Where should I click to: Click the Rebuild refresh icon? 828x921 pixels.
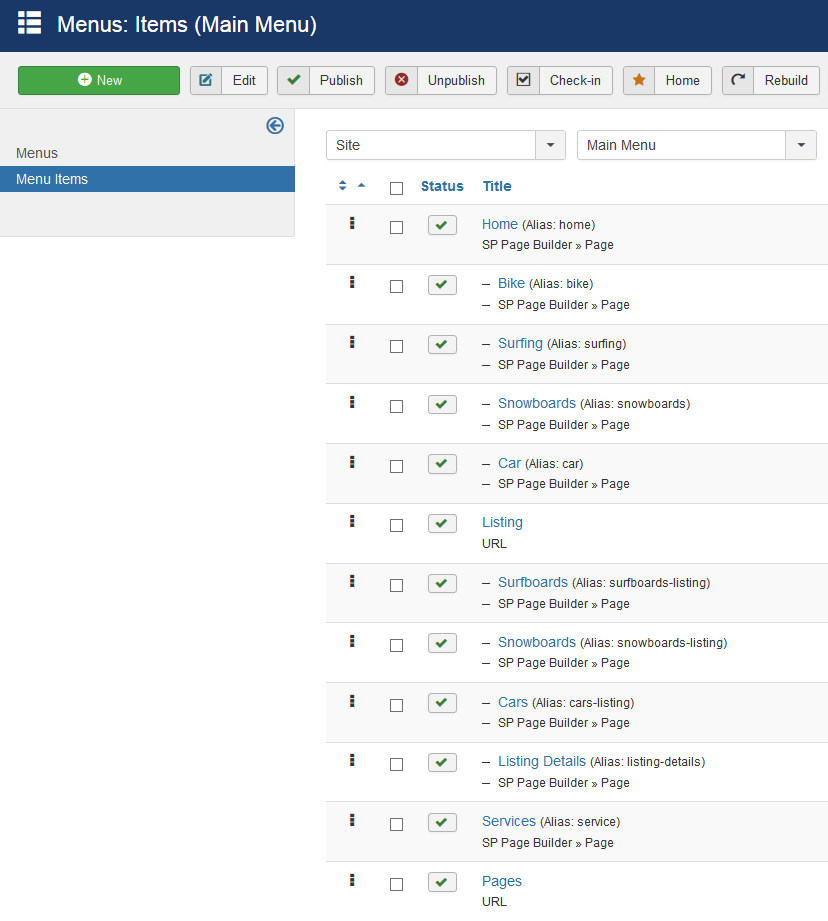[738, 80]
